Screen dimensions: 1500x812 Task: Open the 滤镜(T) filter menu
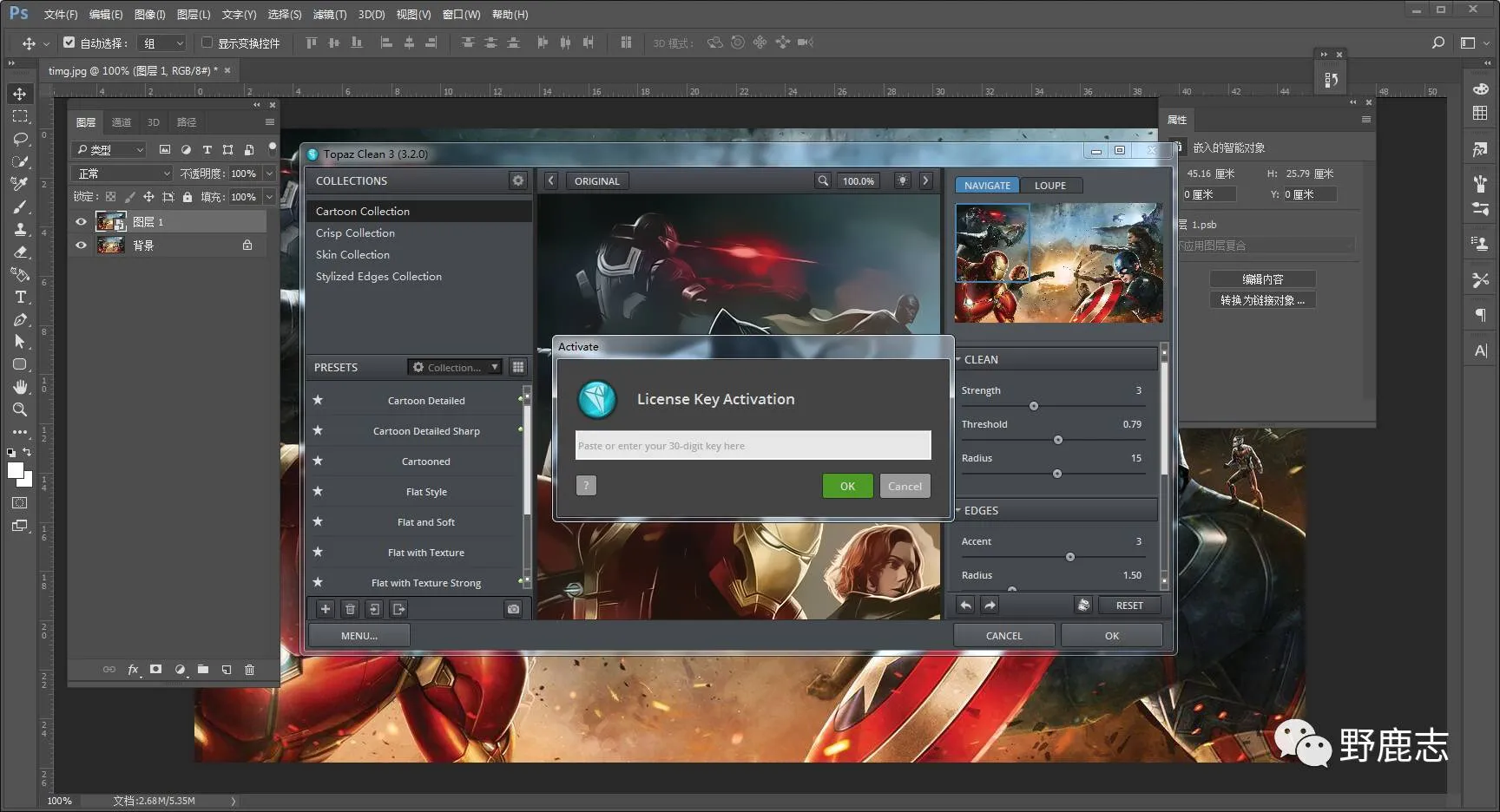coord(329,15)
